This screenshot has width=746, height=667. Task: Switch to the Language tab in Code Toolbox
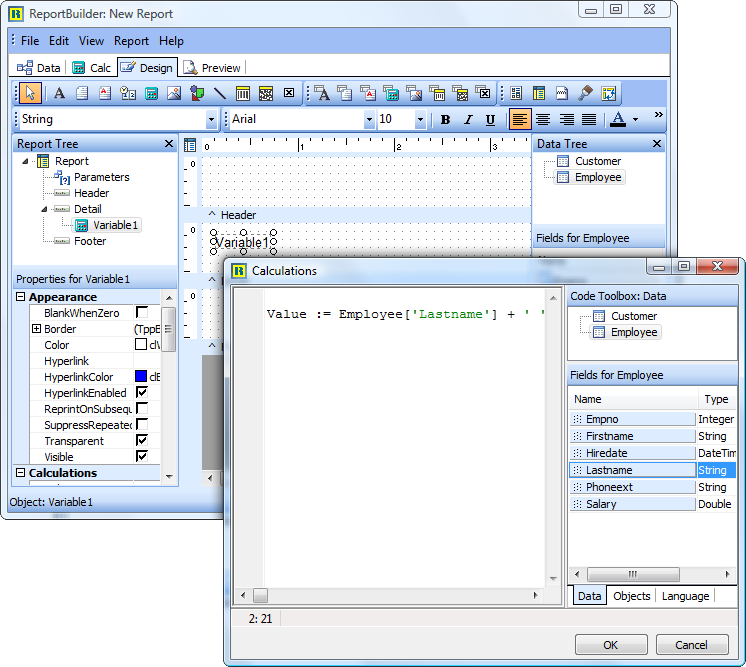pos(685,596)
